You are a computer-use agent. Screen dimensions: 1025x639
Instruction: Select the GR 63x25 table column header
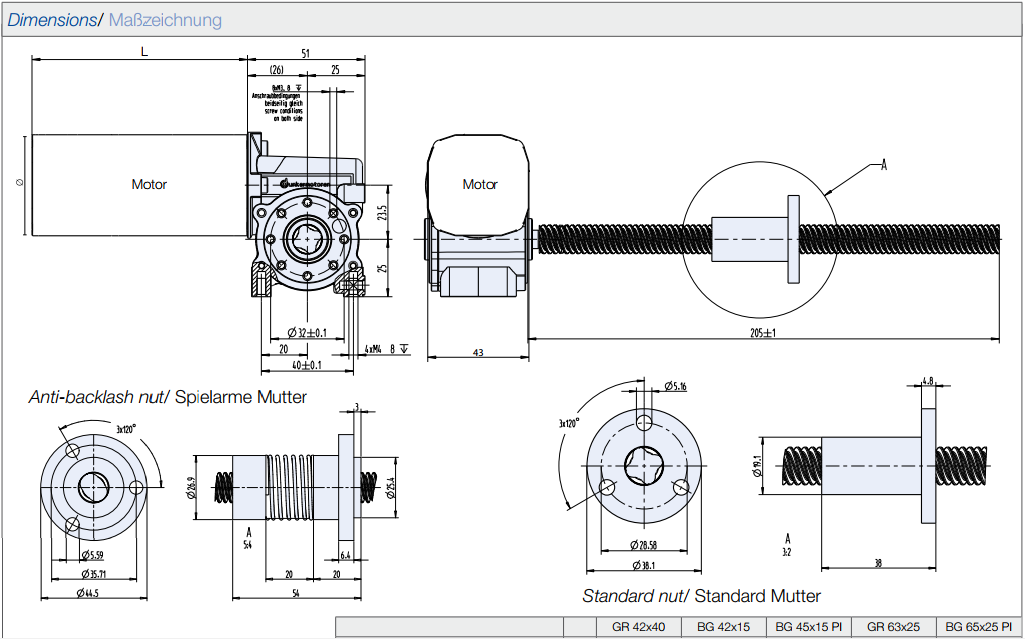pos(893,627)
